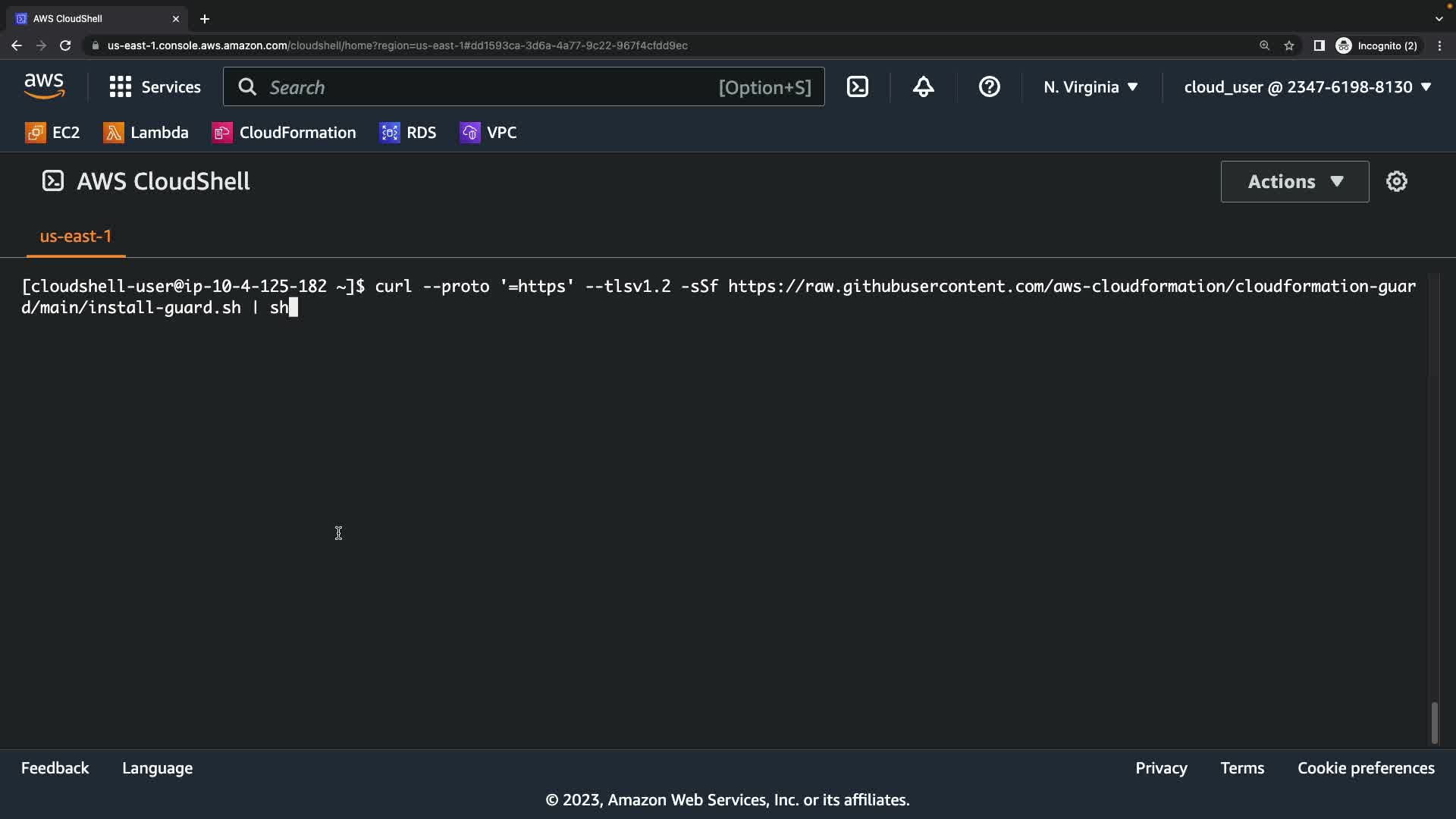Image resolution: width=1456 pixels, height=819 pixels.
Task: Expand the cloud_user account menu
Action: click(1307, 87)
